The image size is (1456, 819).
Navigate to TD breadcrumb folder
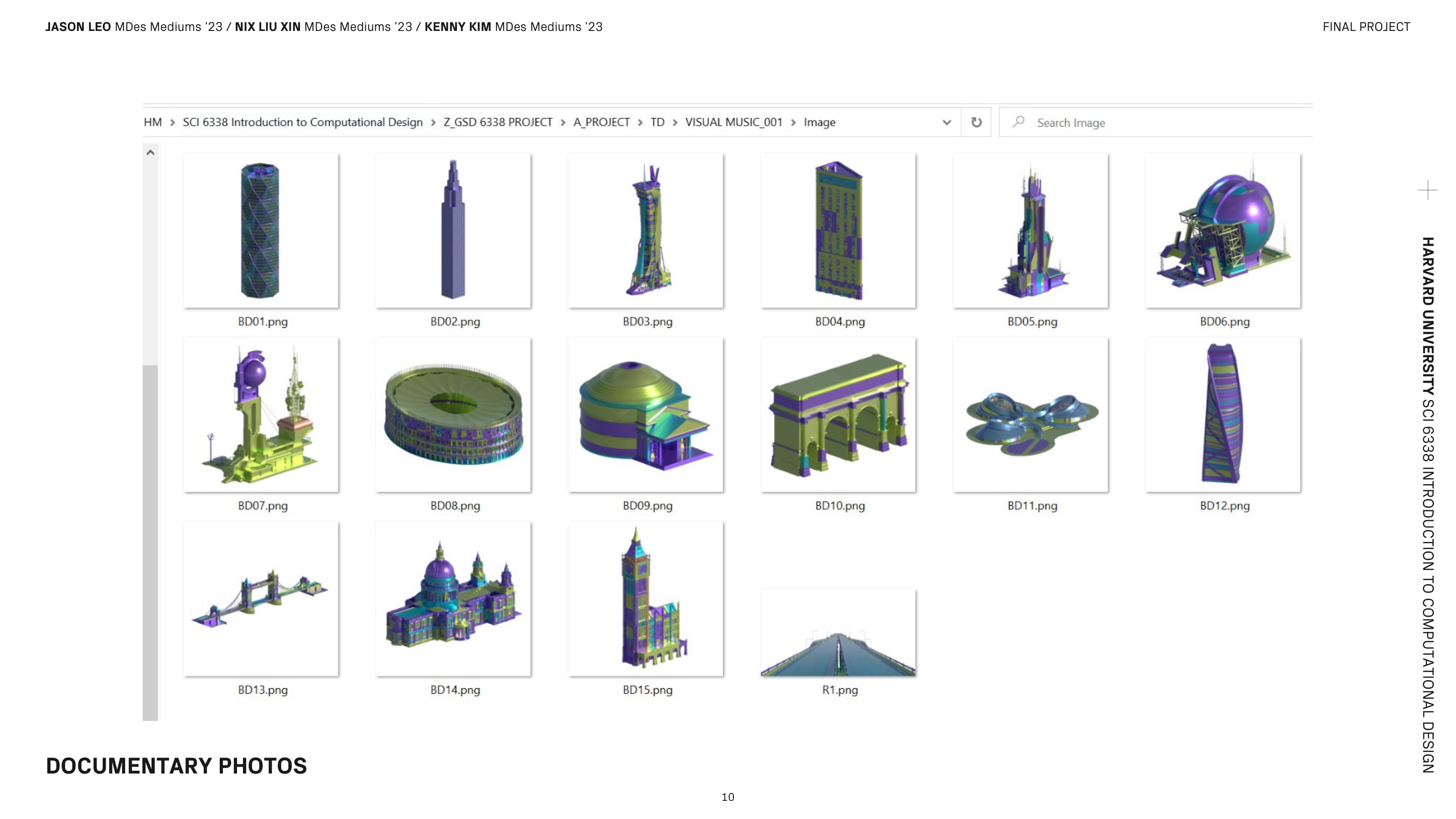click(657, 122)
